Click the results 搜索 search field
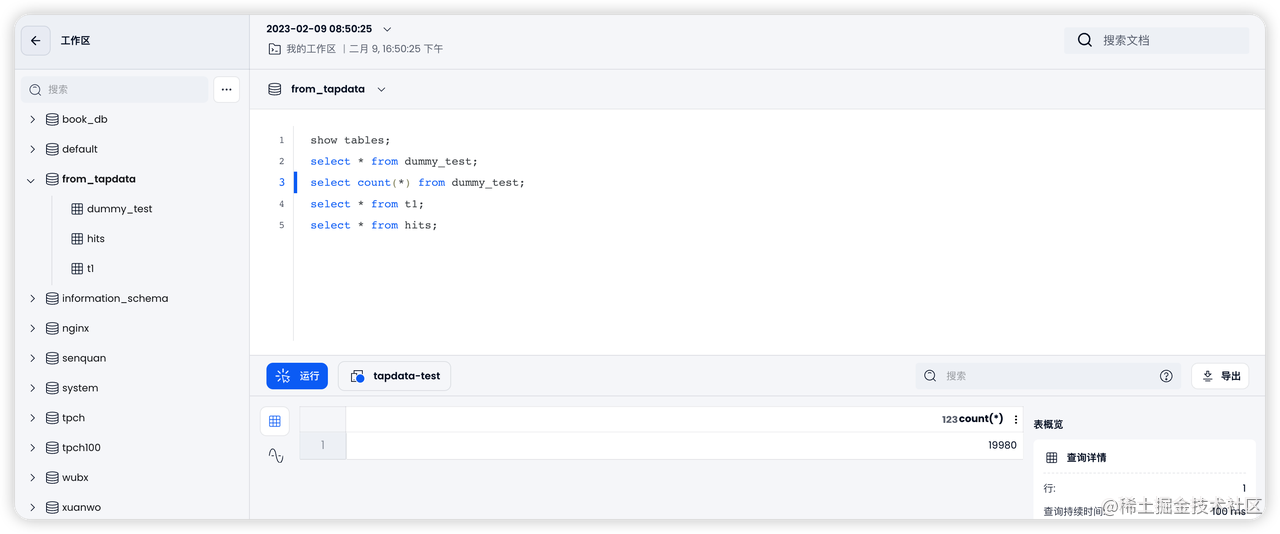This screenshot has width=1280, height=534. [x=1040, y=376]
